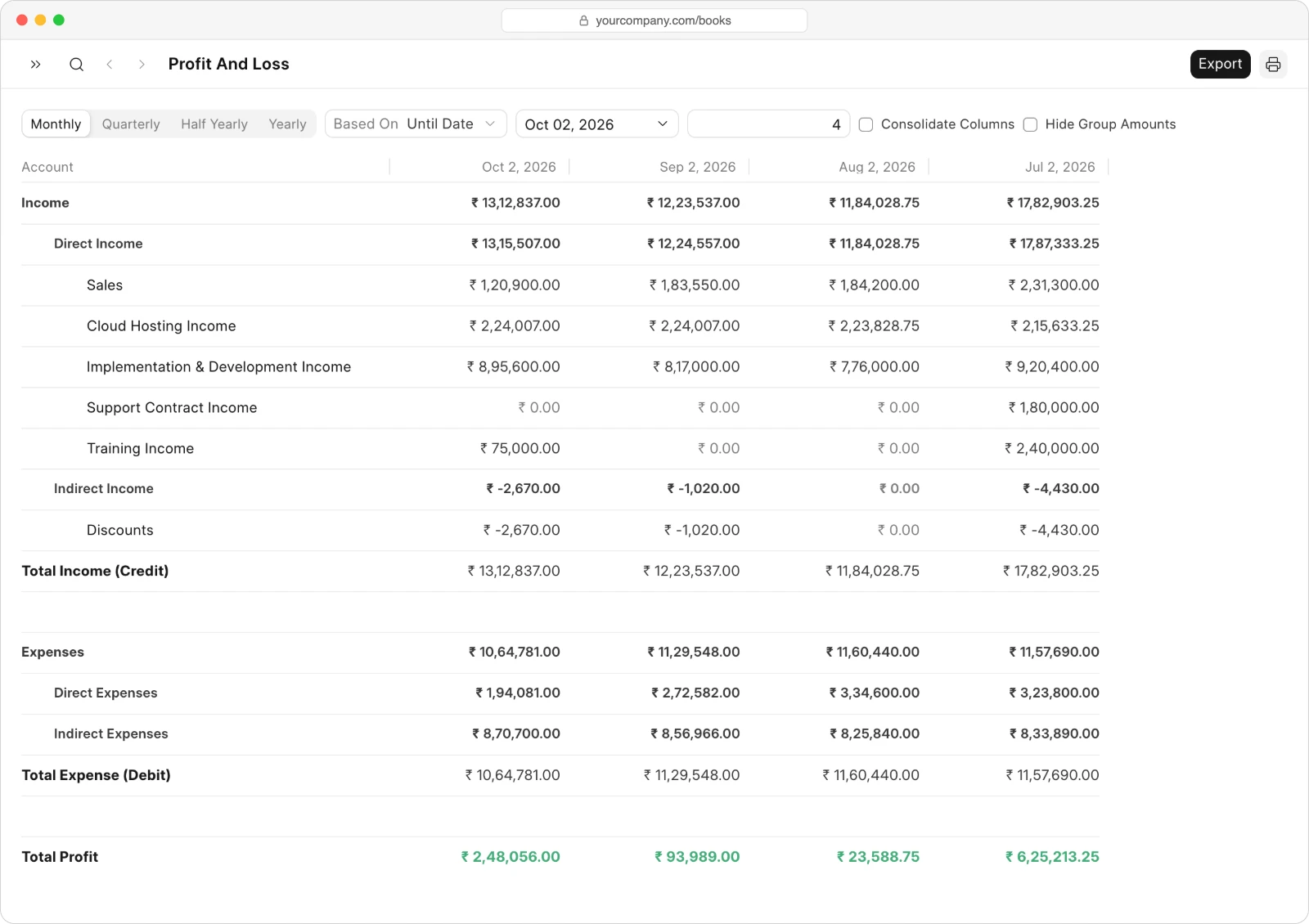Click the Indirect Income row
The width and height of the screenshot is (1309, 924).
[x=560, y=489]
